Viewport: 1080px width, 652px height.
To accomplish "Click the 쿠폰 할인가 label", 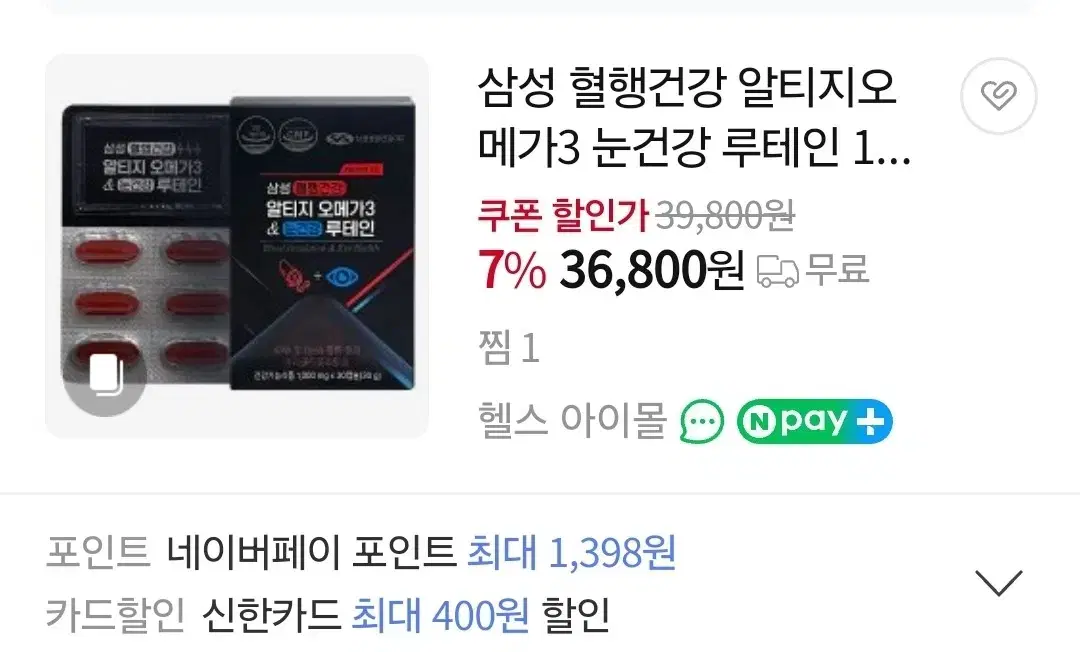I will [x=564, y=215].
